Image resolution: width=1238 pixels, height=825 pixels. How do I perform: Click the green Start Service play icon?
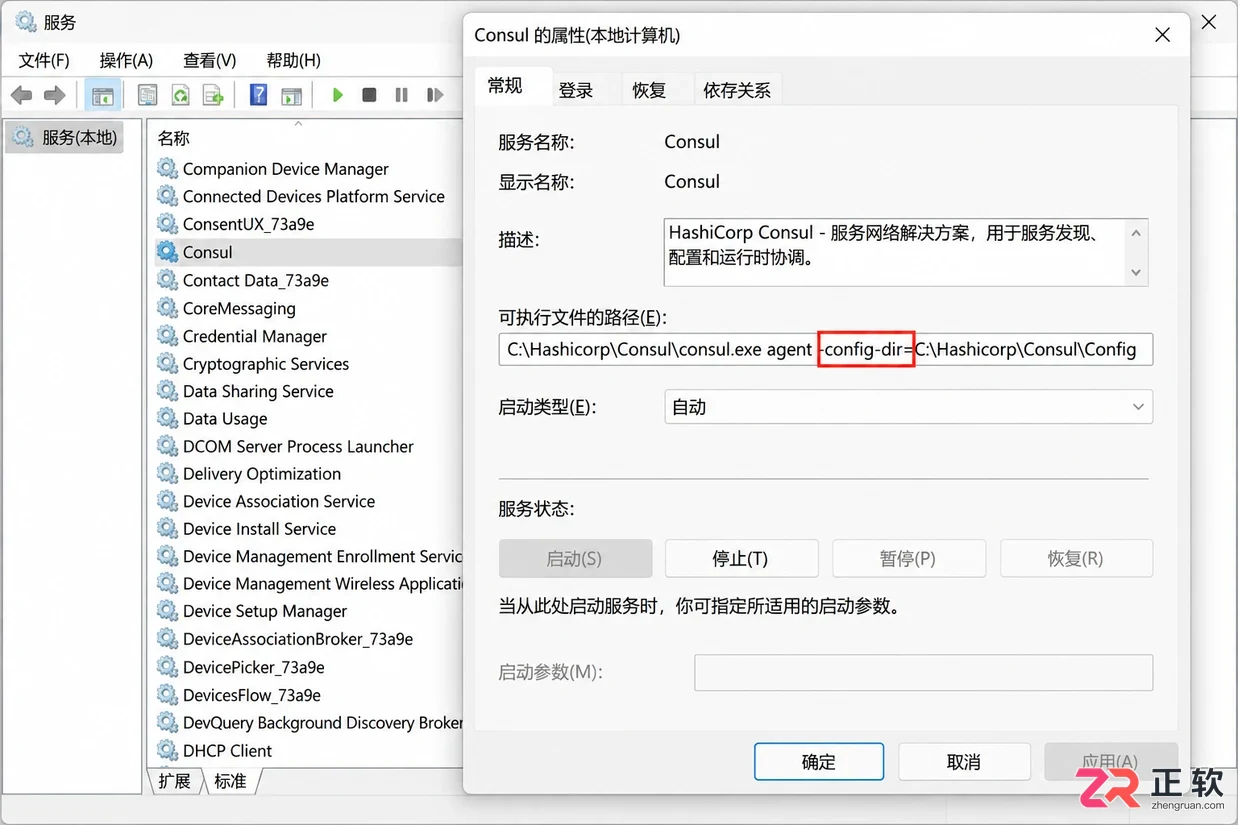(337, 95)
